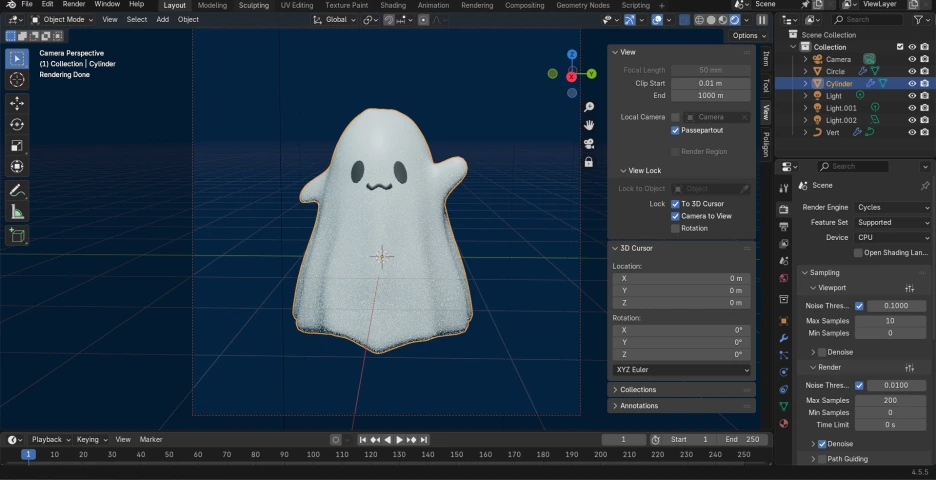Open the viewport Options popover

pos(749,35)
